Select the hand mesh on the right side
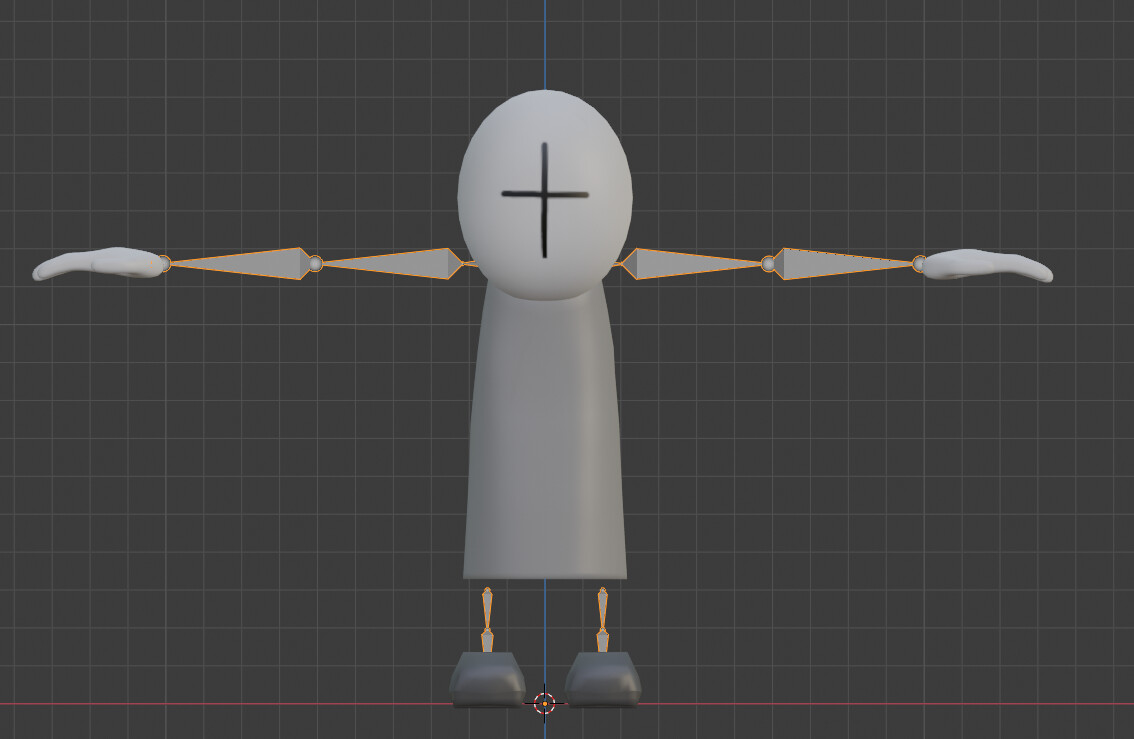The height and width of the screenshot is (739, 1134). click(x=988, y=265)
